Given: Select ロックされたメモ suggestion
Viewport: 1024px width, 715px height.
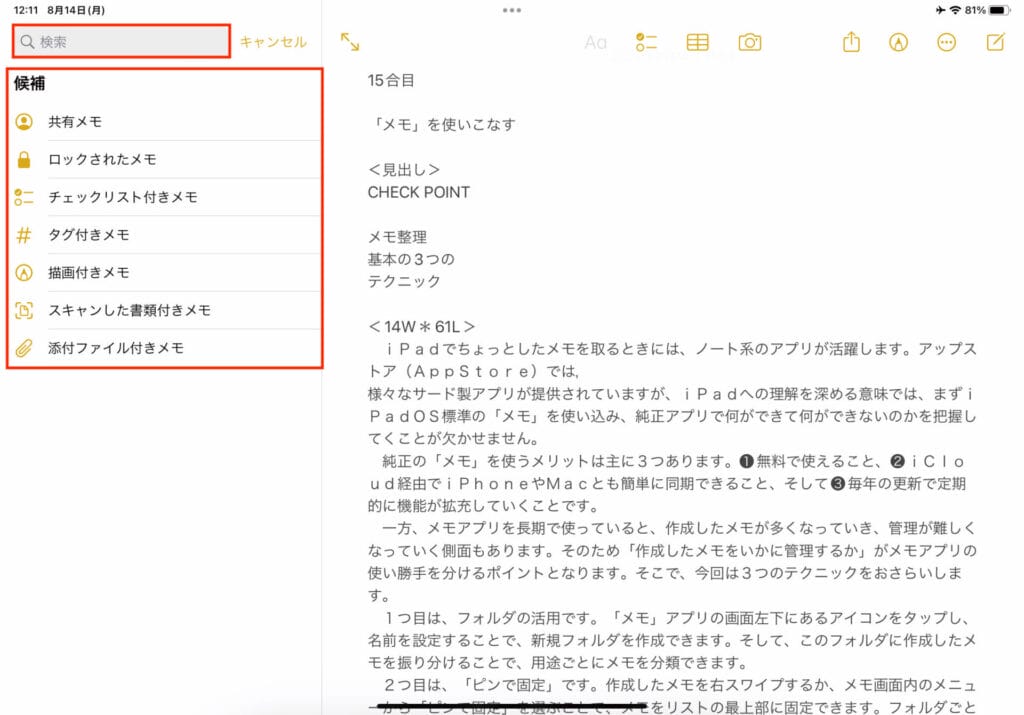Looking at the screenshot, I should [102, 160].
